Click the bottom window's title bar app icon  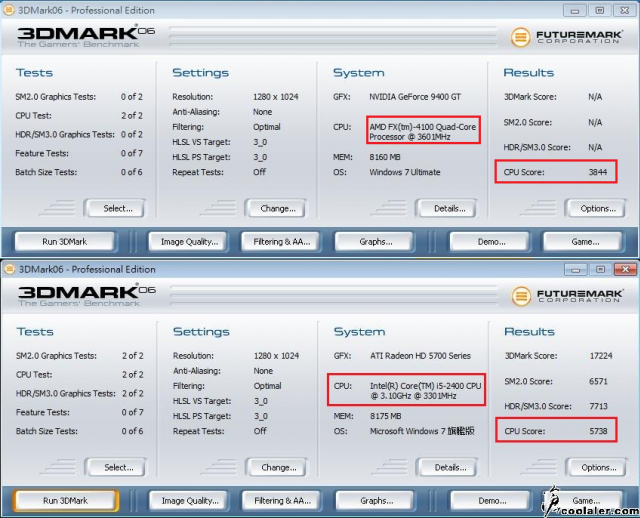(x=9, y=269)
